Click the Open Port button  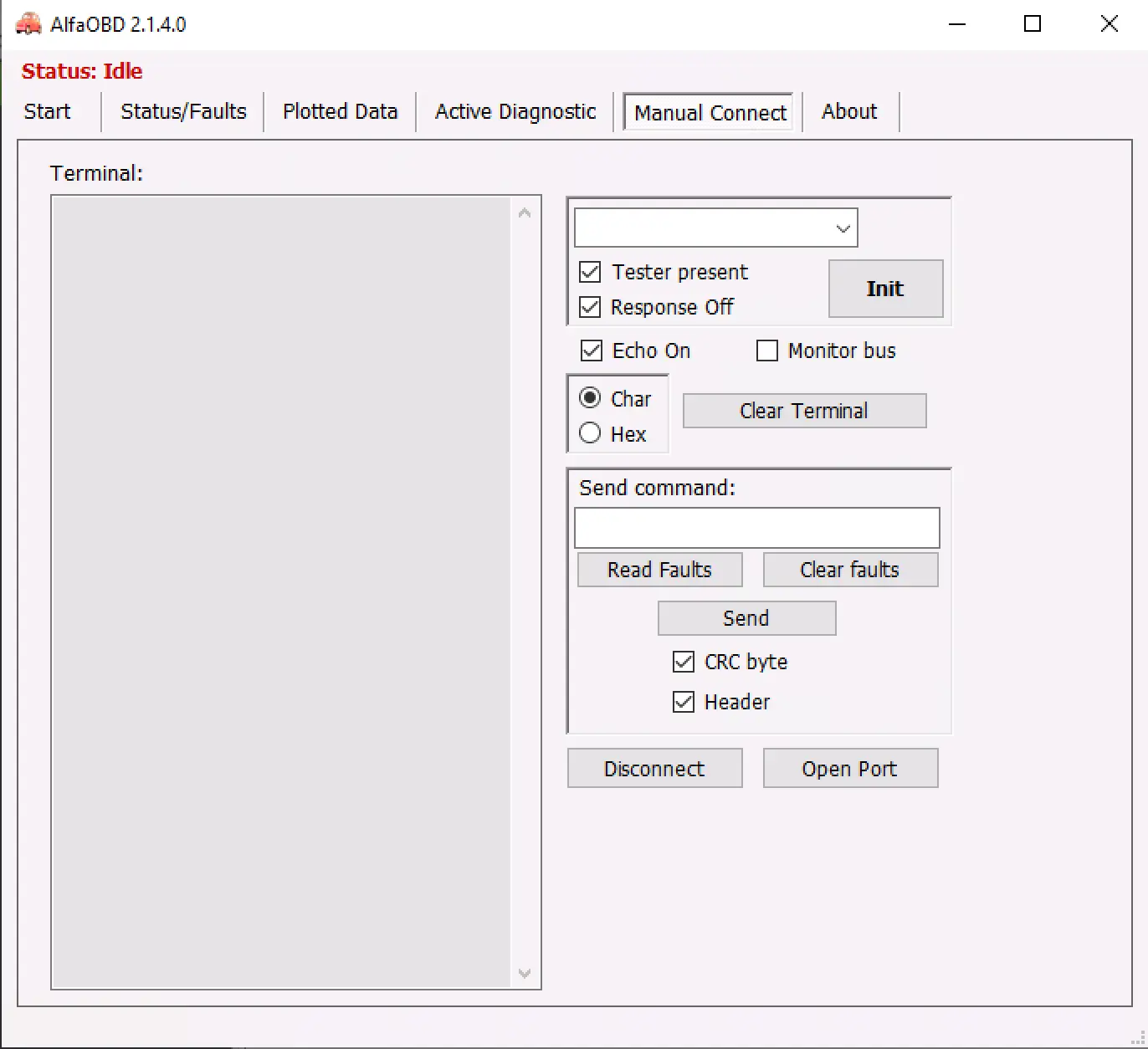(x=849, y=769)
